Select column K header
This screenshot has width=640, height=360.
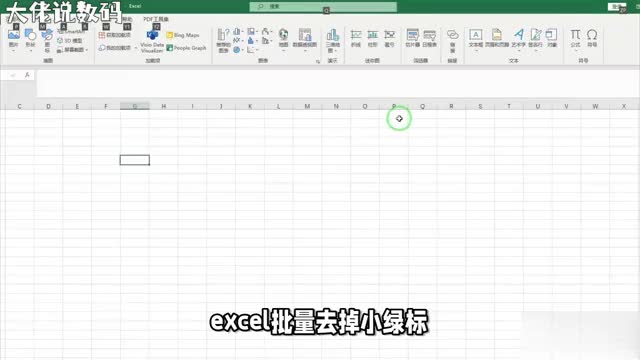coord(250,106)
